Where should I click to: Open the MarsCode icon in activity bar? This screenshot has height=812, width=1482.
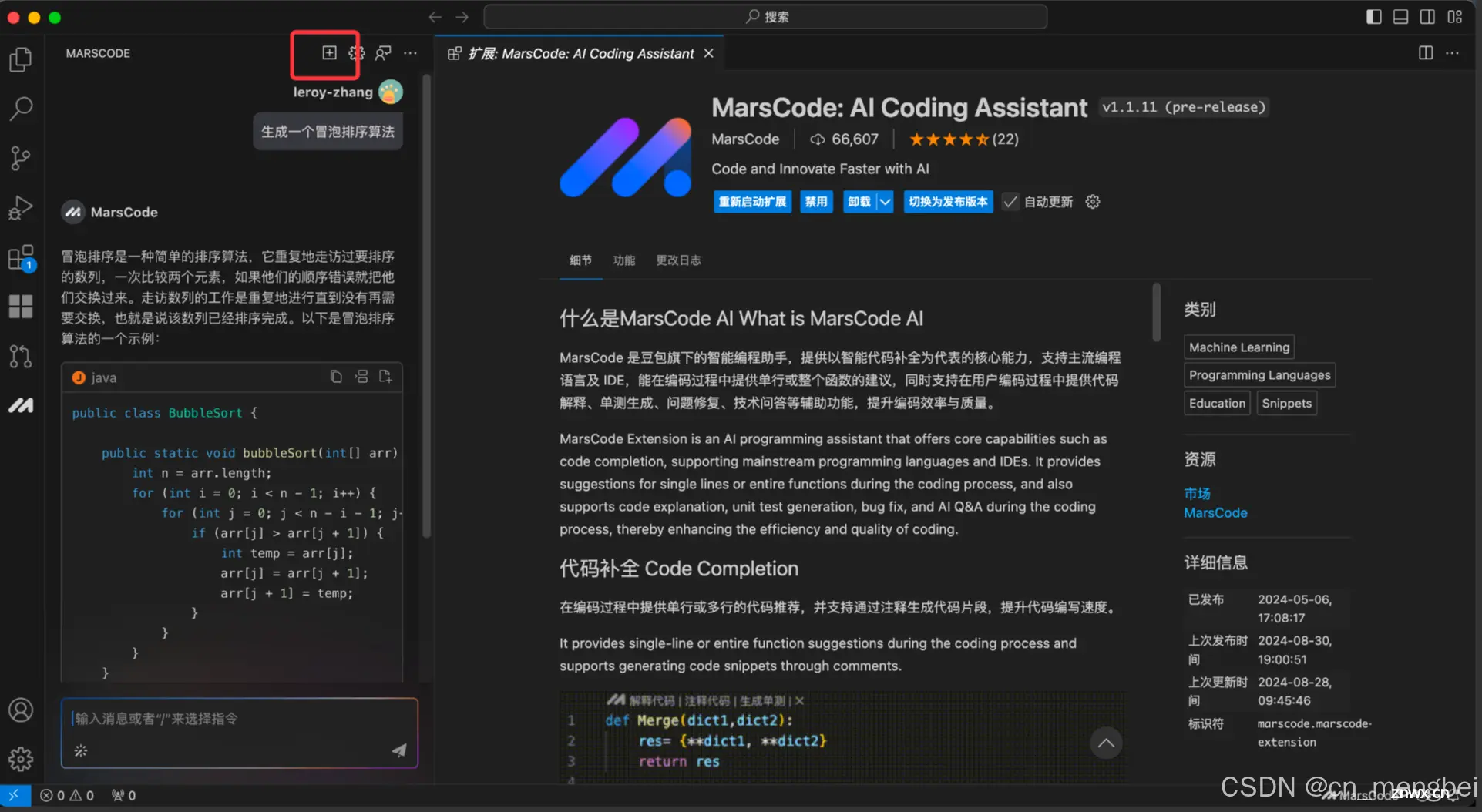coord(21,405)
